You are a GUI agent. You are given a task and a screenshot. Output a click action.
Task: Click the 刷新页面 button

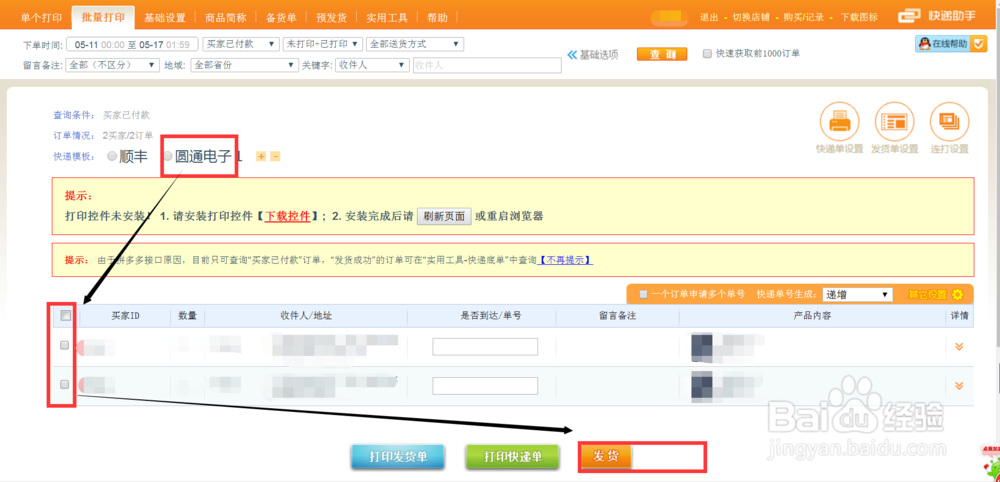[x=445, y=216]
